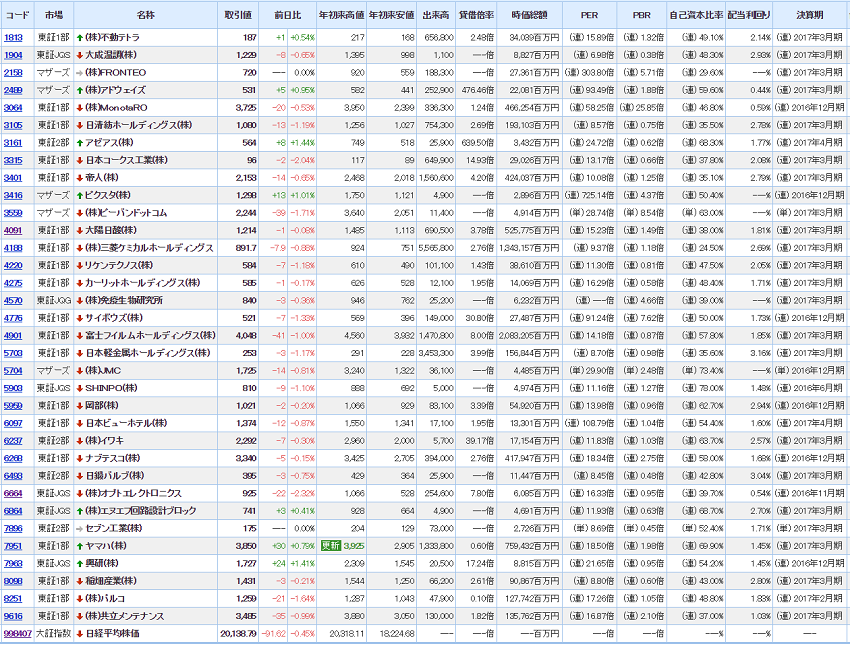The height and width of the screenshot is (646, 850).
Task: Open stock code link 3416
Action: click(13, 195)
